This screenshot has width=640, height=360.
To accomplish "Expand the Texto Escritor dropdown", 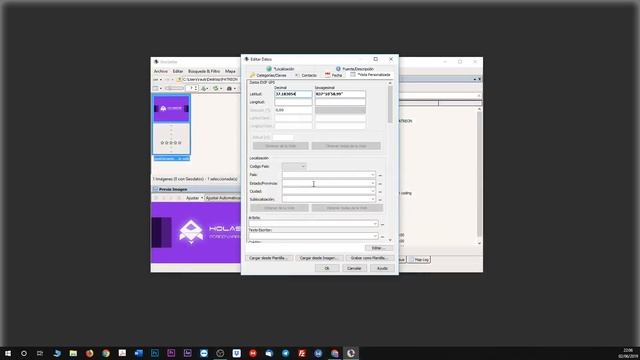I will pos(375,236).
